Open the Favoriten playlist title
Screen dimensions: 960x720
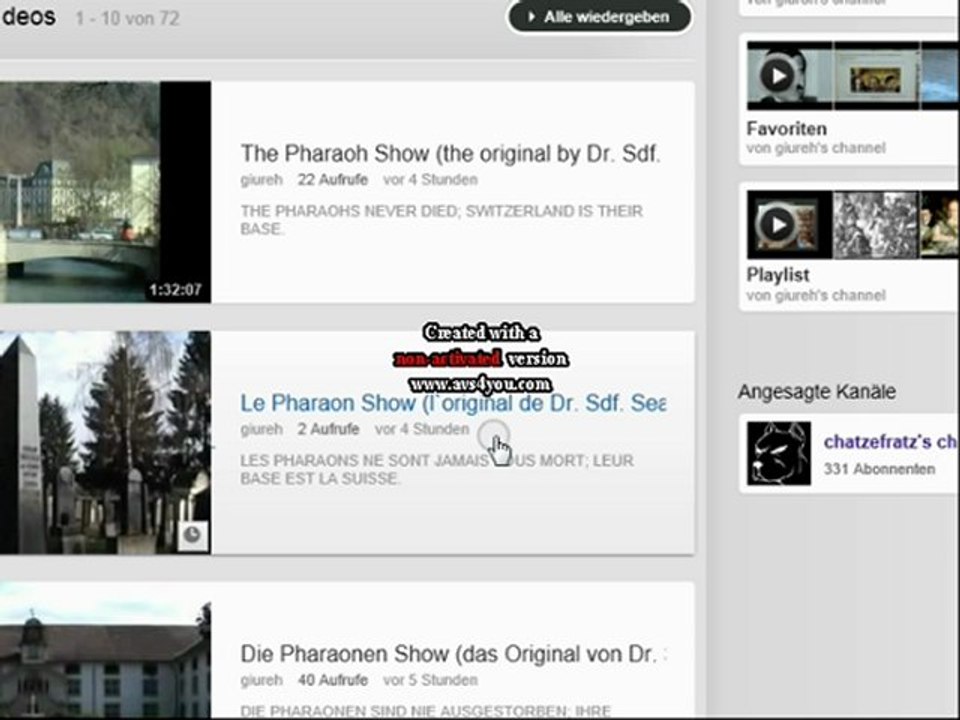point(787,129)
